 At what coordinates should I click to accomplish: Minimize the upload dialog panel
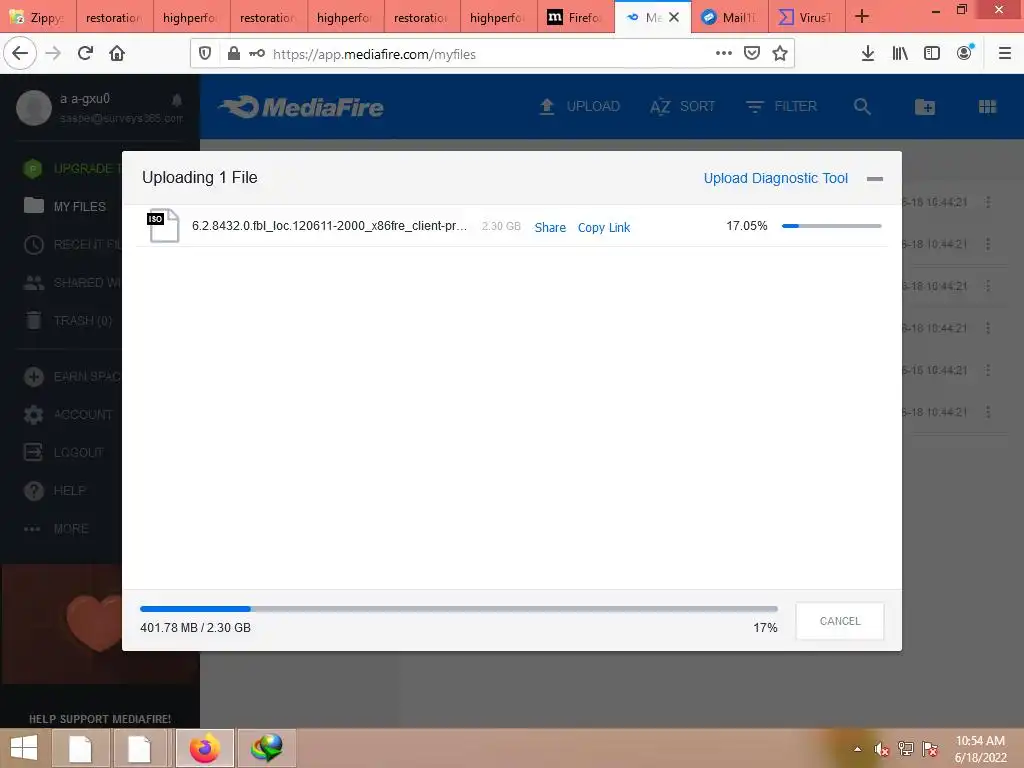tap(874, 178)
